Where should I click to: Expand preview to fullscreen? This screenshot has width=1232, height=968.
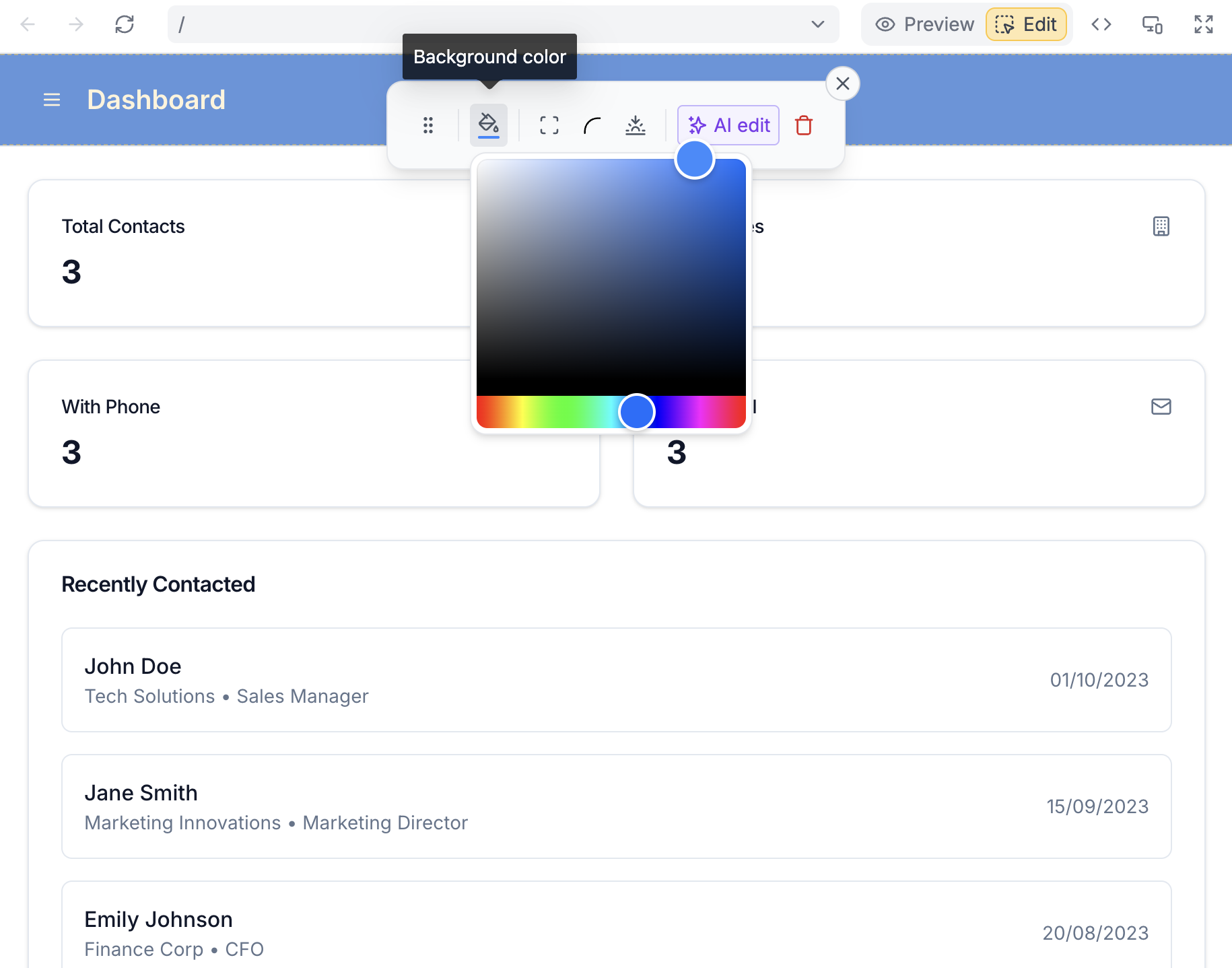click(x=1204, y=25)
